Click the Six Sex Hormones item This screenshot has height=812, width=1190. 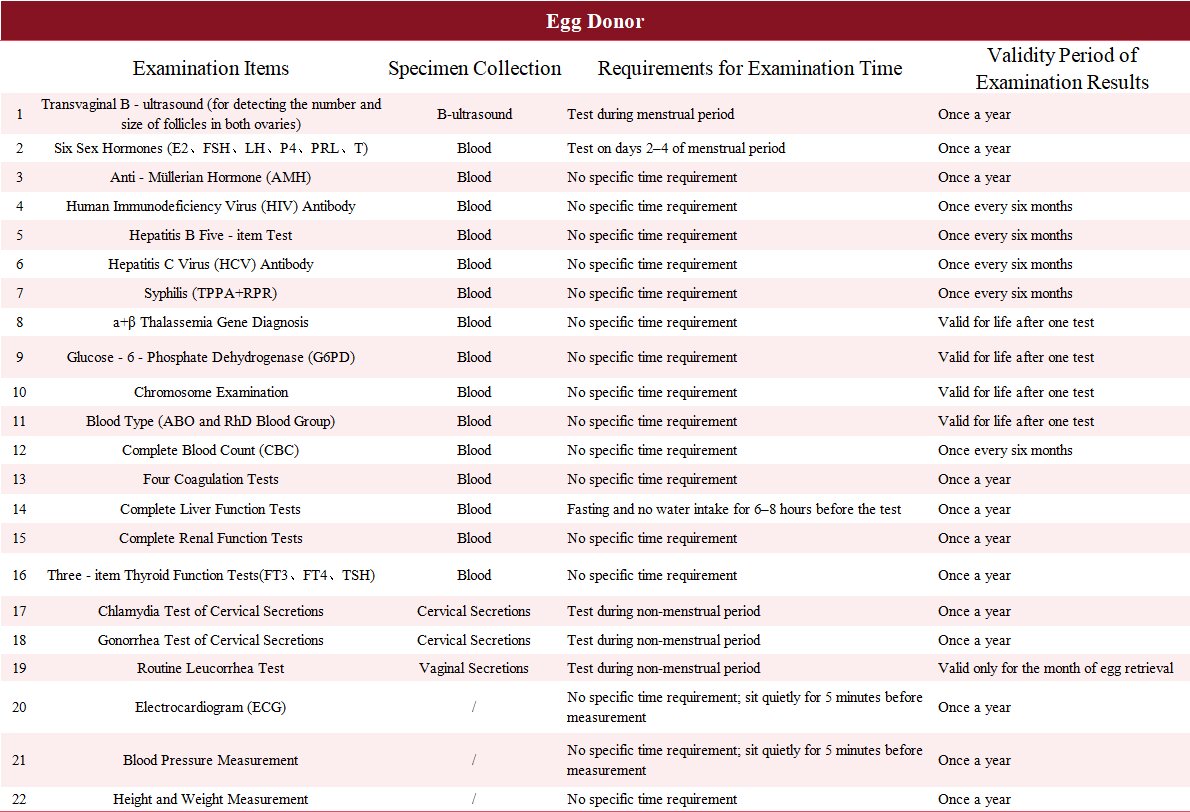[211, 148]
